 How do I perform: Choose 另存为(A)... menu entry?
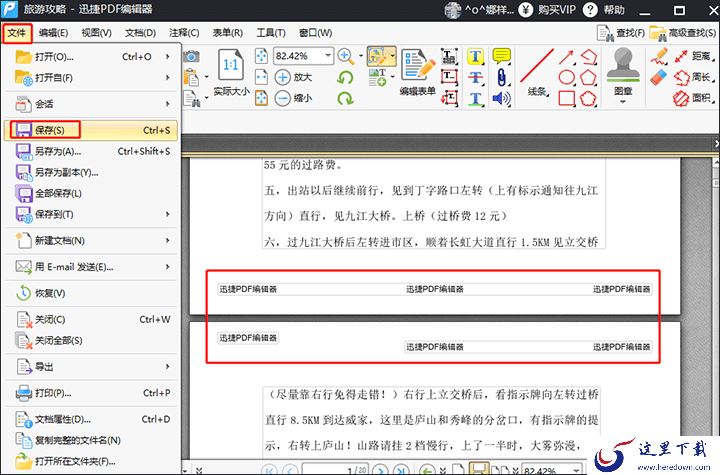coord(92,151)
